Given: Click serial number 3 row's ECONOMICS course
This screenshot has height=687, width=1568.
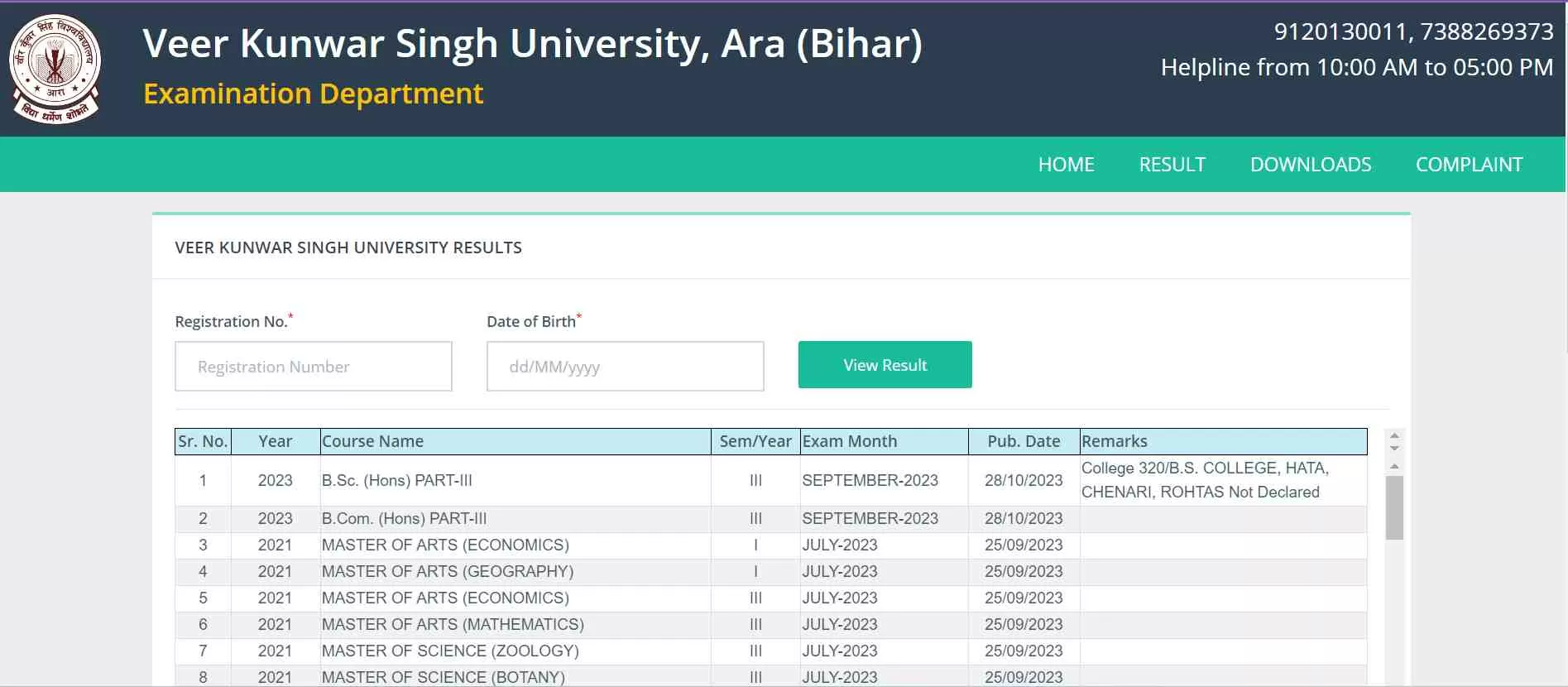Looking at the screenshot, I should (445, 545).
